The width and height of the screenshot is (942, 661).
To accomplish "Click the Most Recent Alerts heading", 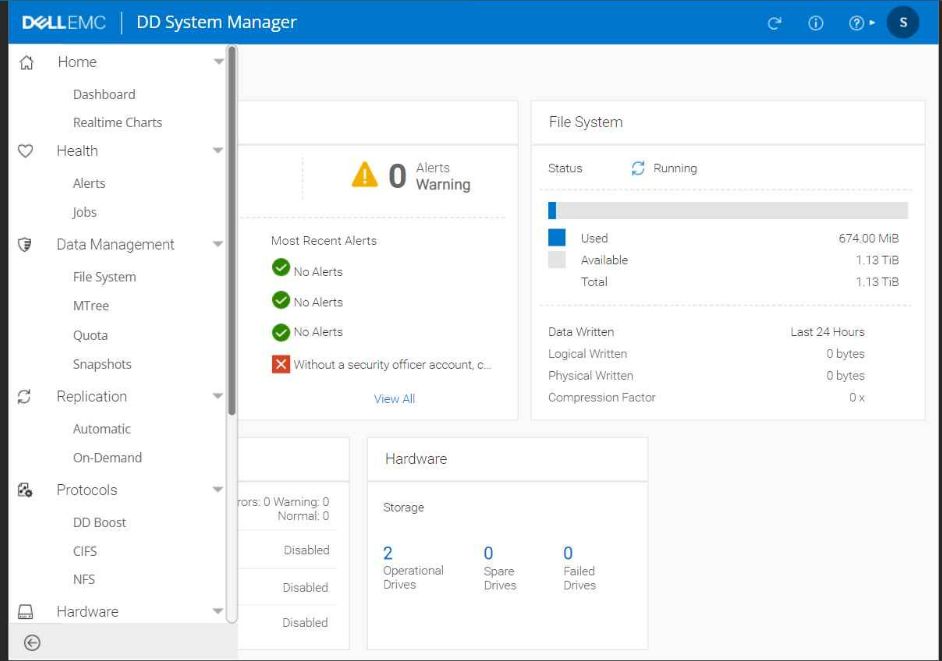I will pos(324,240).
